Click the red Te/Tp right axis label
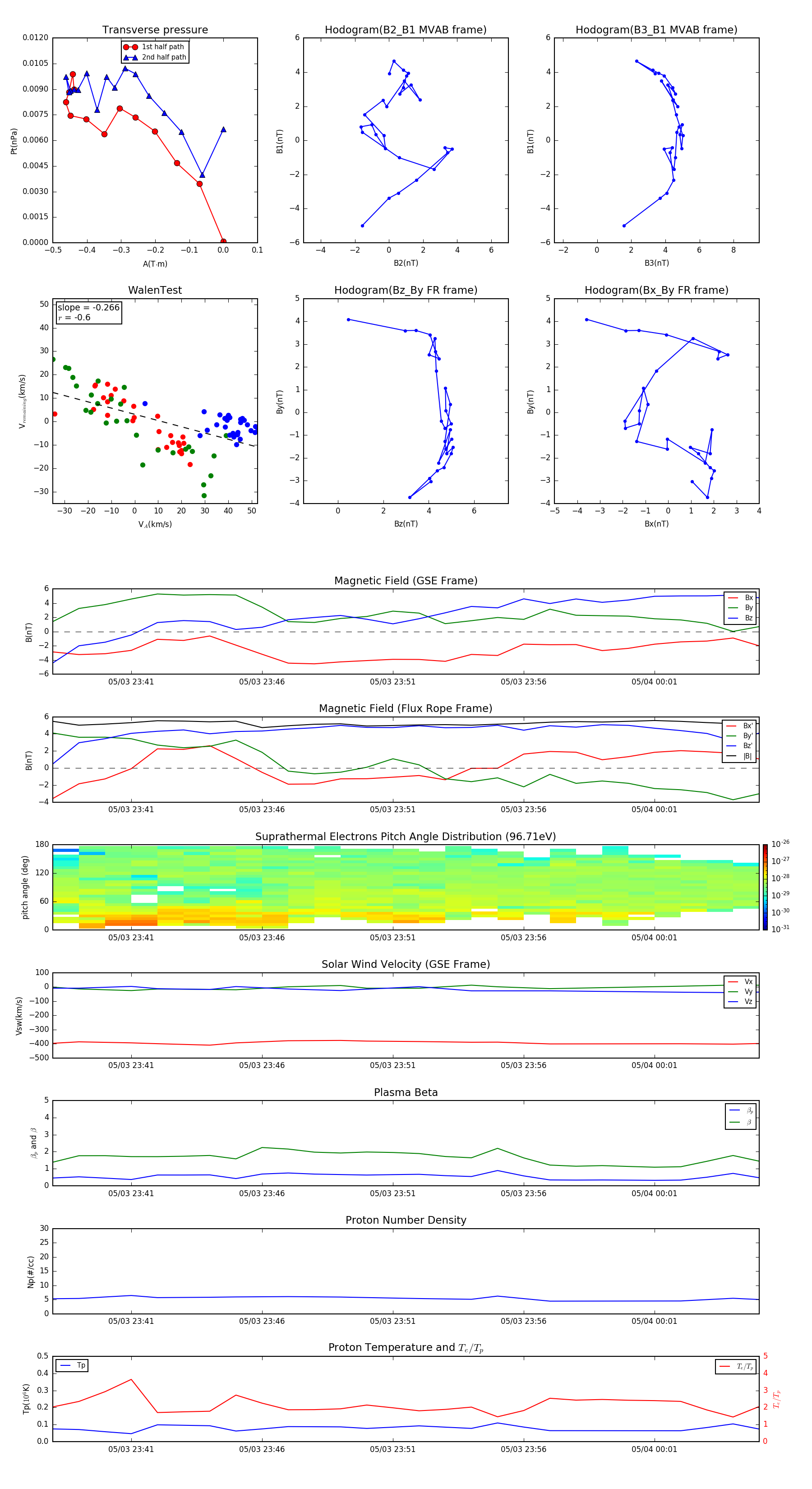 (x=776, y=1399)
